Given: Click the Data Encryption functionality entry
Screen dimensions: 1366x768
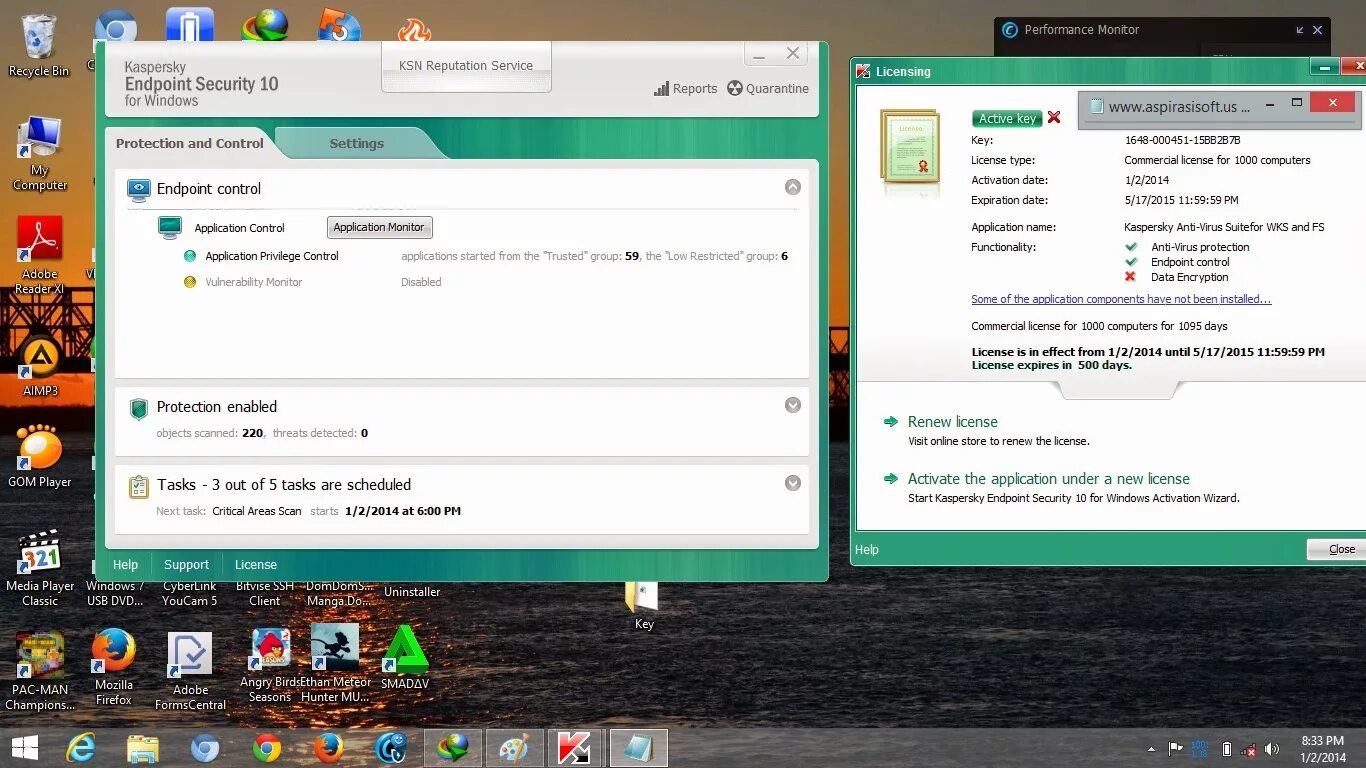Looking at the screenshot, I should tap(1189, 277).
